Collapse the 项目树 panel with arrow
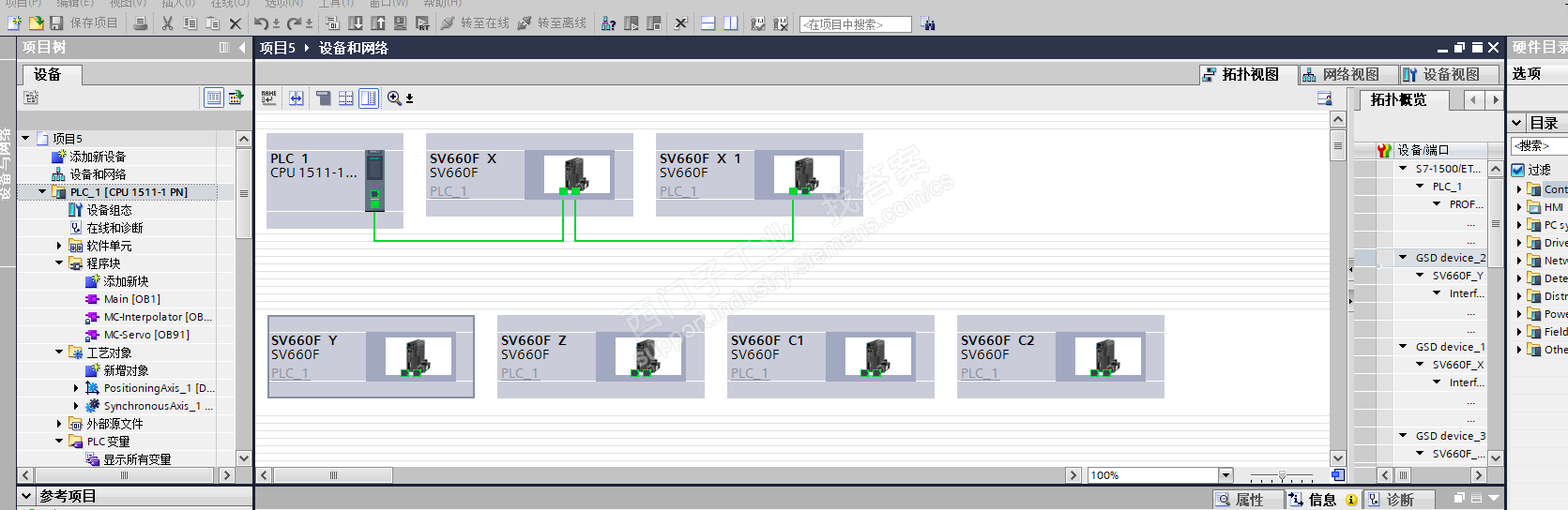Image resolution: width=1568 pixels, height=510 pixels. click(x=242, y=48)
